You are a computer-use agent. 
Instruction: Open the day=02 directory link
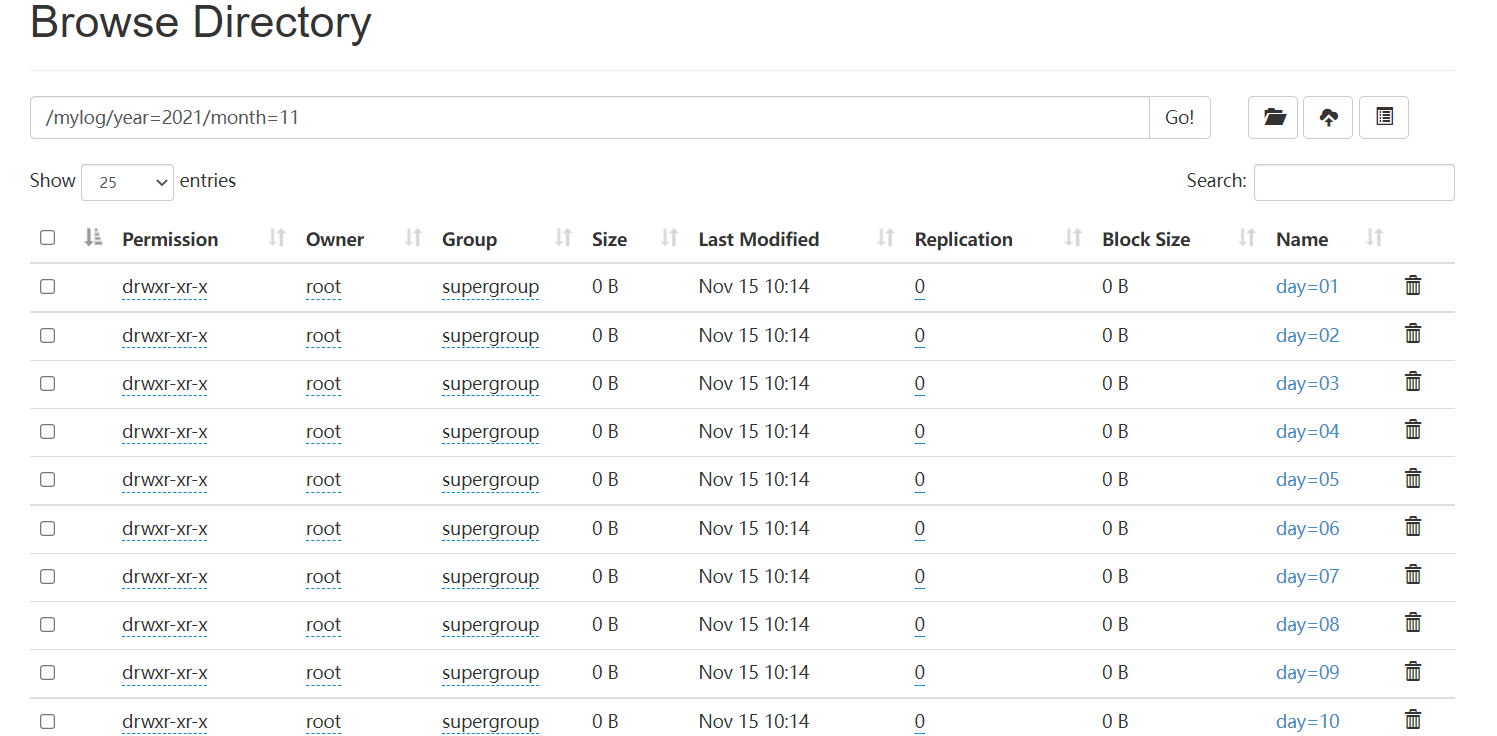(x=1307, y=335)
